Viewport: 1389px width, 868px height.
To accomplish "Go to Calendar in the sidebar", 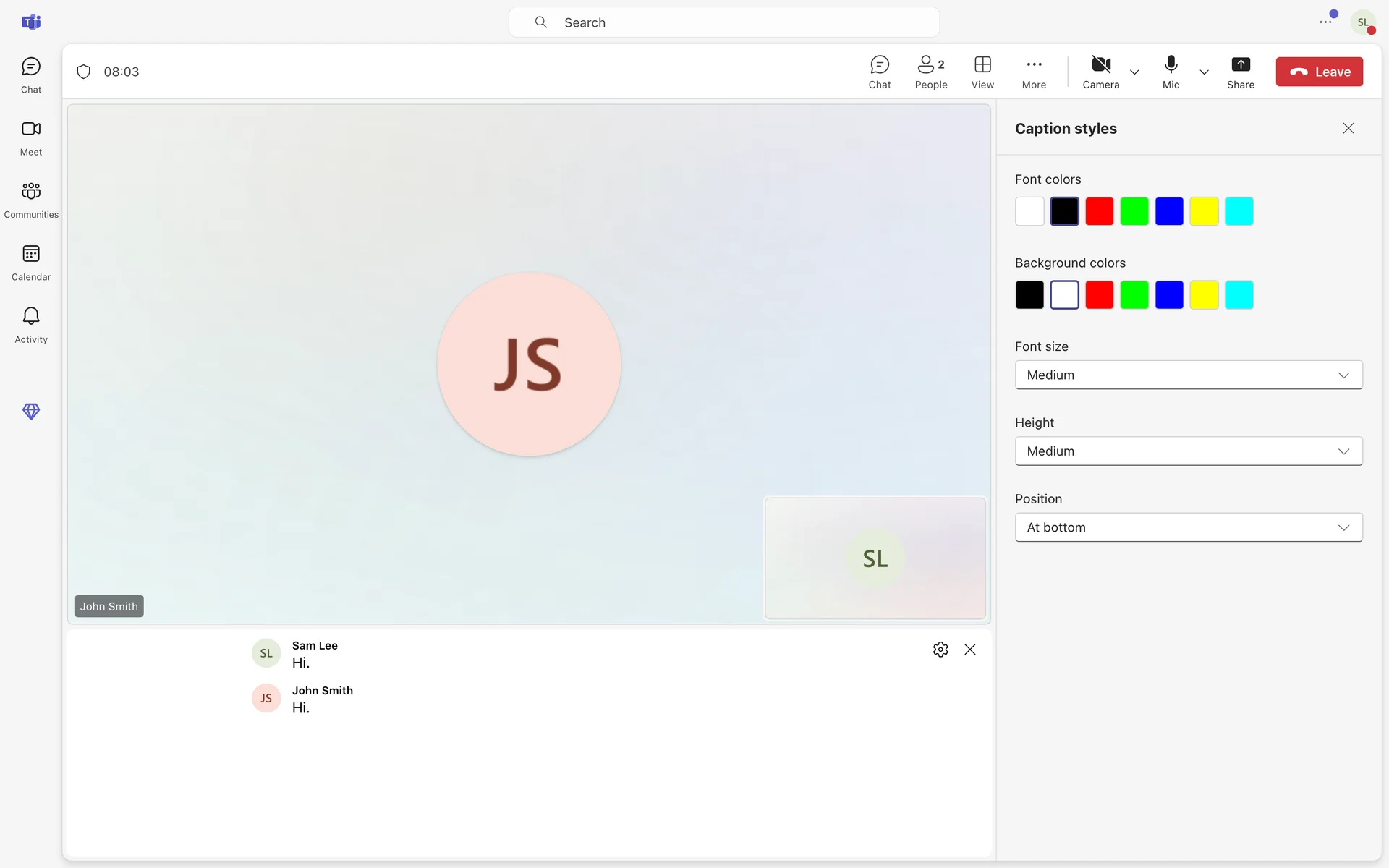I will (x=31, y=262).
